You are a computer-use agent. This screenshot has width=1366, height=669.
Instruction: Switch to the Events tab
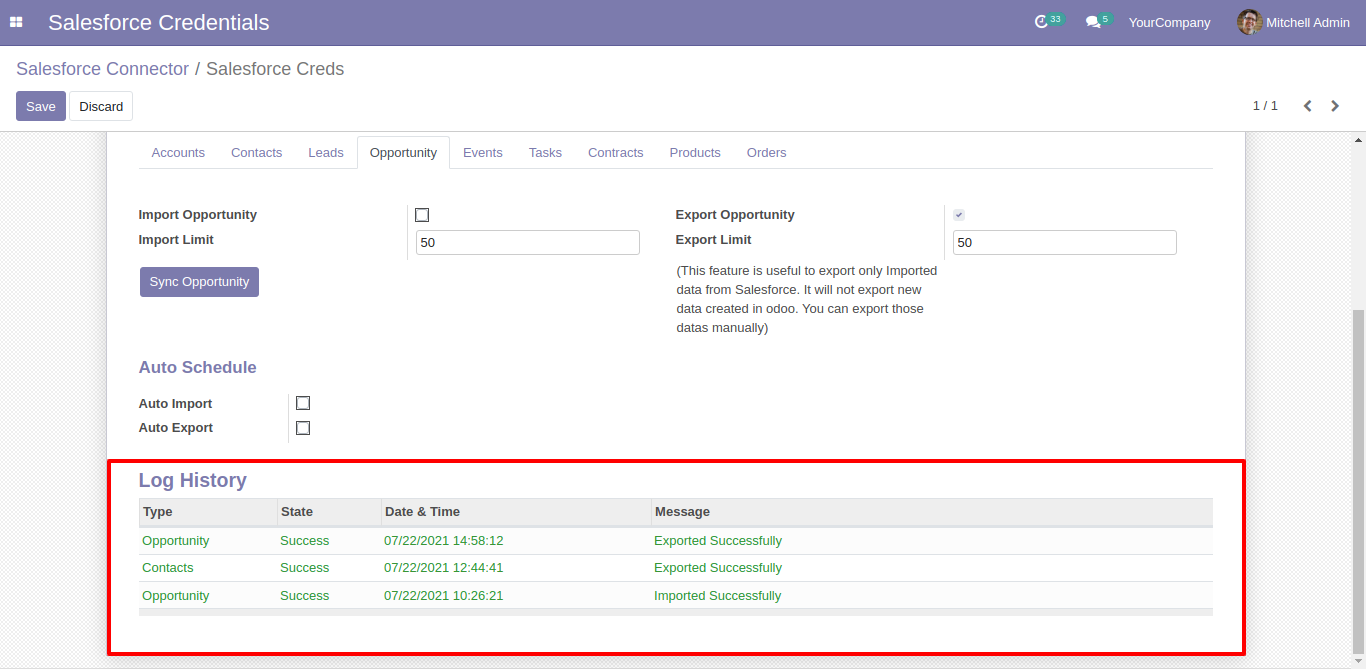483,153
